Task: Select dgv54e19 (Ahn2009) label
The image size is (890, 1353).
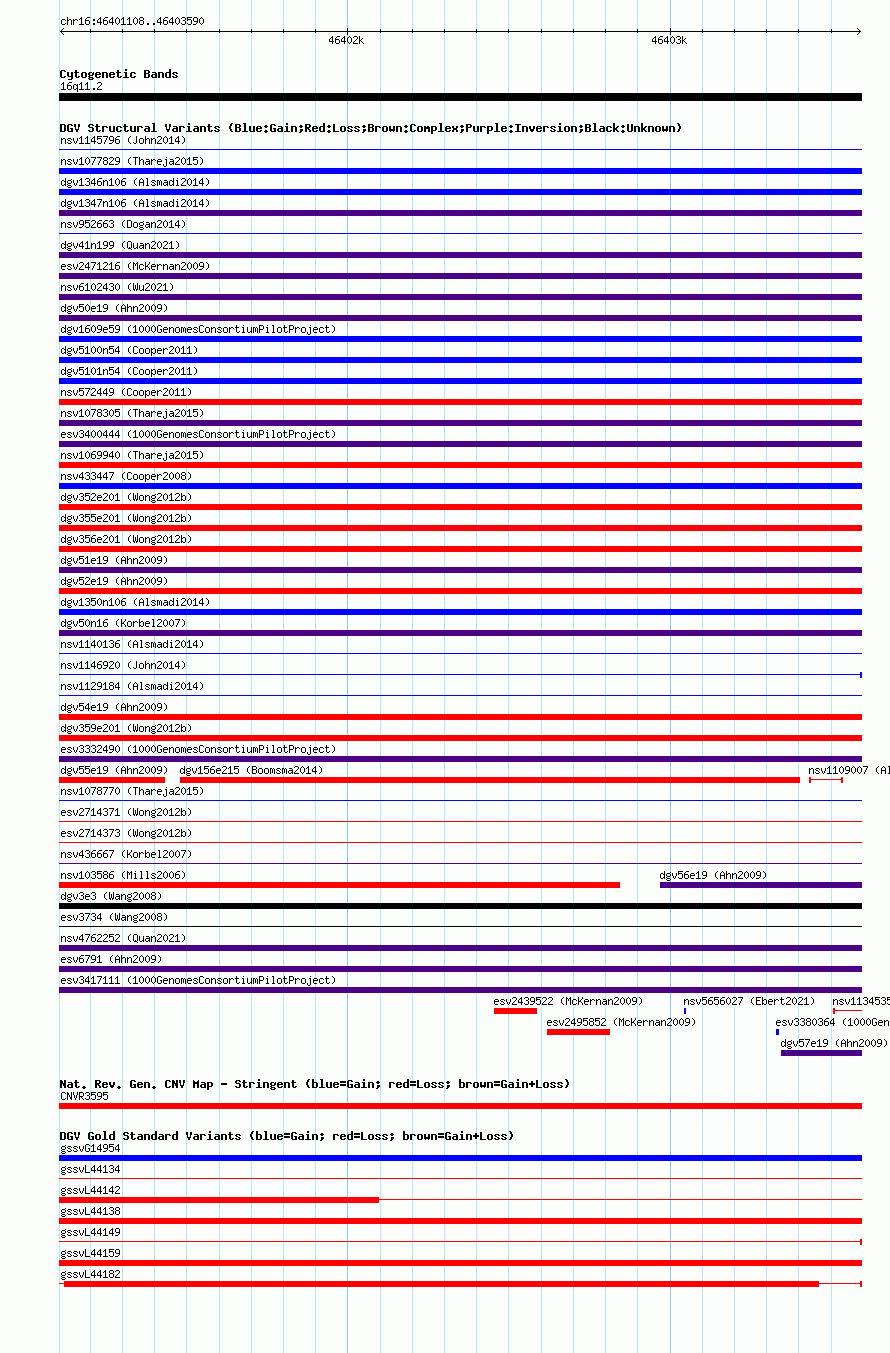Action: click(x=114, y=707)
